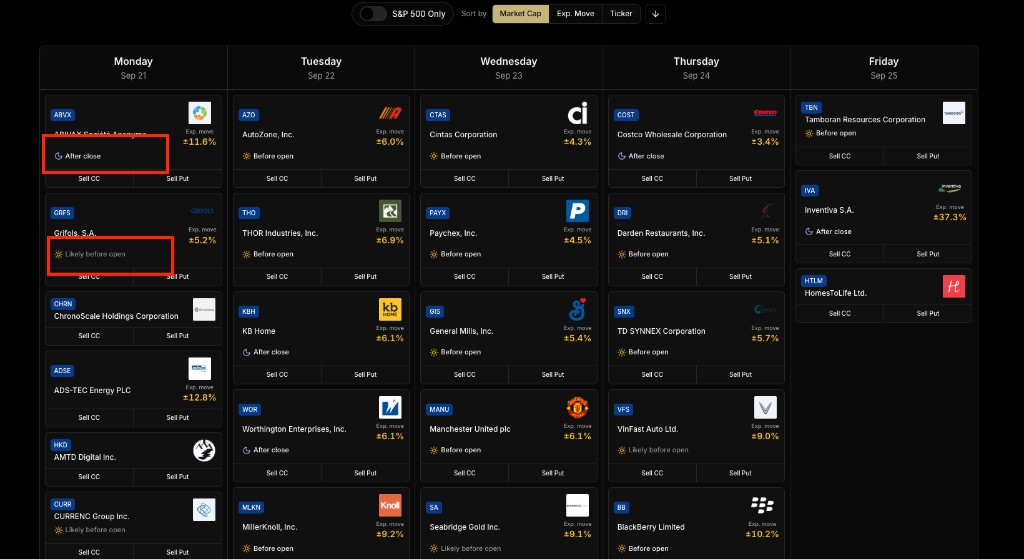The height and width of the screenshot is (559, 1024).
Task: Click the MANU ticker badge
Action: pos(440,409)
